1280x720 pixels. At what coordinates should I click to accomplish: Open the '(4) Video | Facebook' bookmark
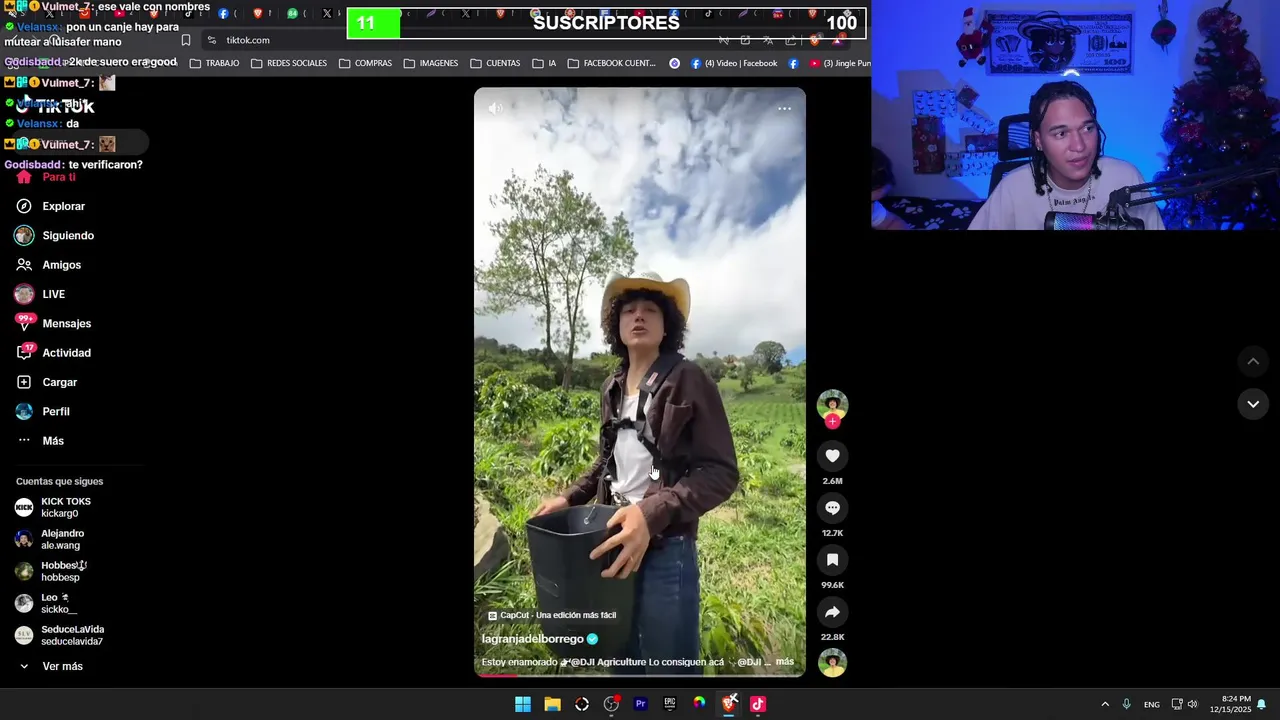click(734, 63)
